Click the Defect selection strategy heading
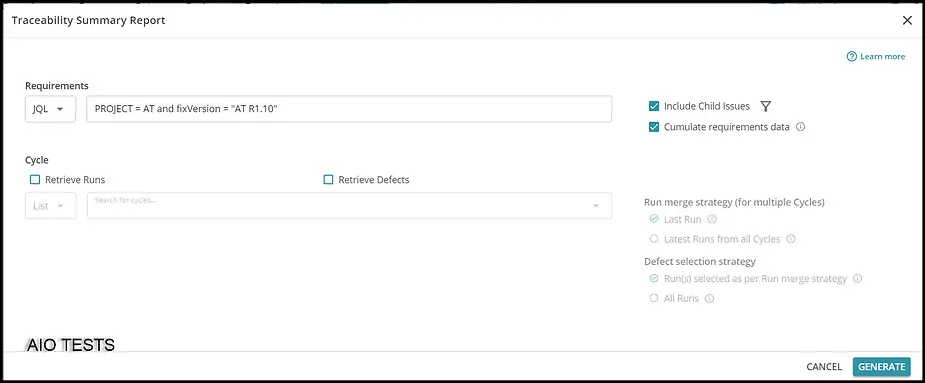Viewport: 925px width, 383px height. pos(700,261)
